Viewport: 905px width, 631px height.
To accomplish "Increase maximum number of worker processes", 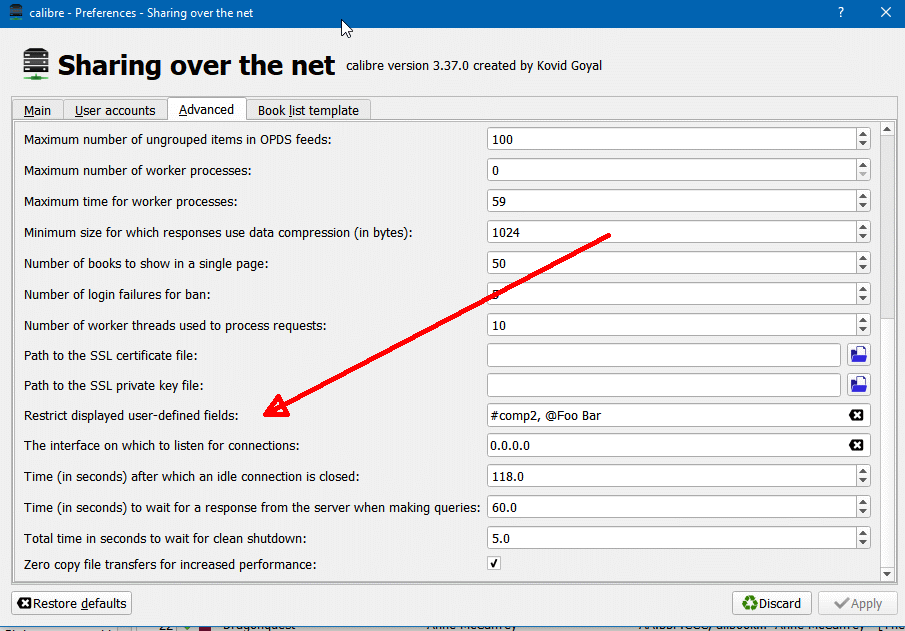I will tap(863, 165).
